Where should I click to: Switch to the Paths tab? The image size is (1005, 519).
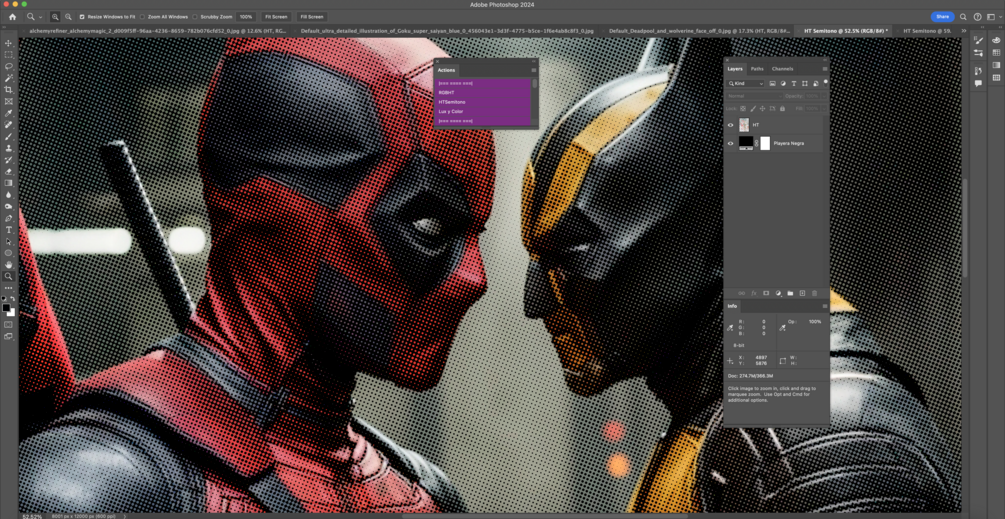(x=757, y=69)
